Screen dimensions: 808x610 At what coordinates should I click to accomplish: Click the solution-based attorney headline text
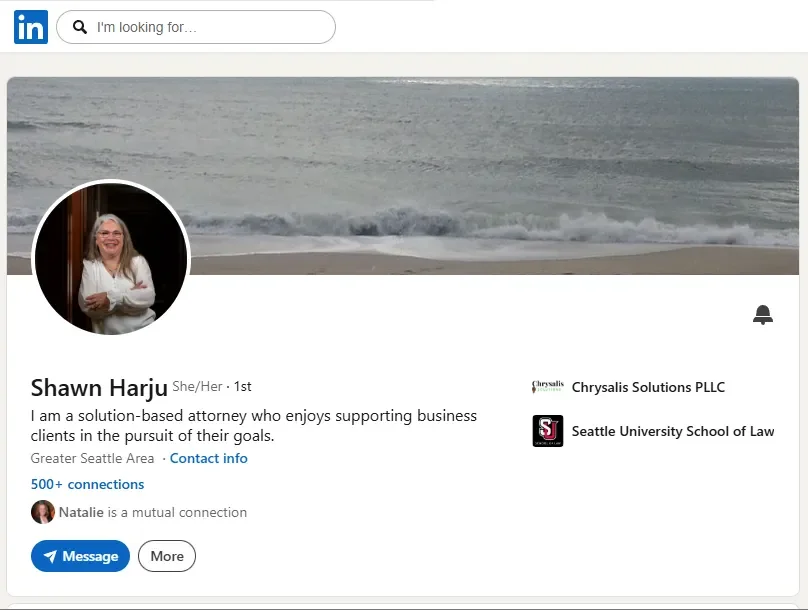click(254, 426)
